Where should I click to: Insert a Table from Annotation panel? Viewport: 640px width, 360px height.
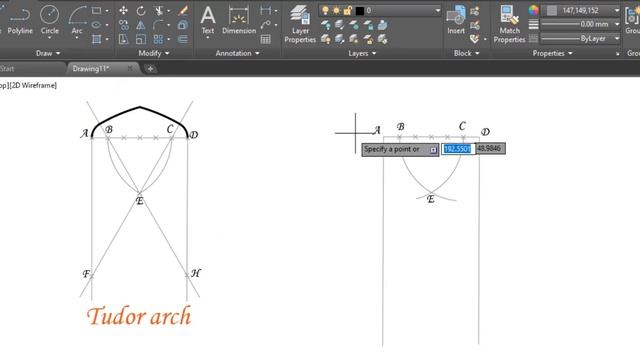(x=265, y=39)
